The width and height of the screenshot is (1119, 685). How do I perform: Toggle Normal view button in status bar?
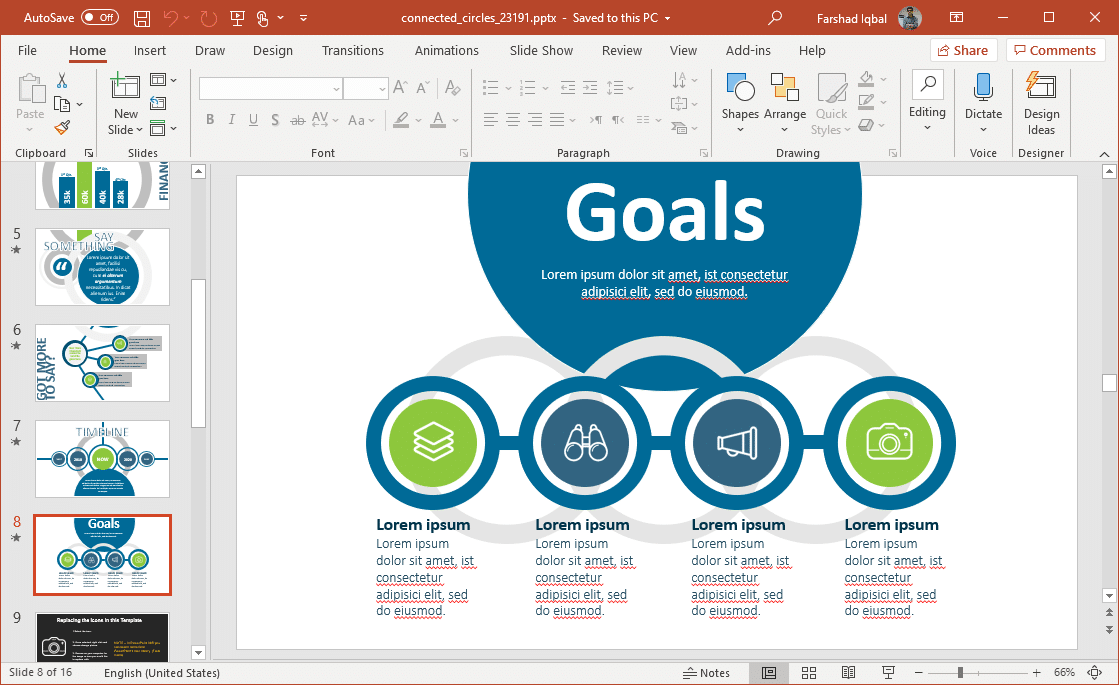pyautogui.click(x=768, y=673)
